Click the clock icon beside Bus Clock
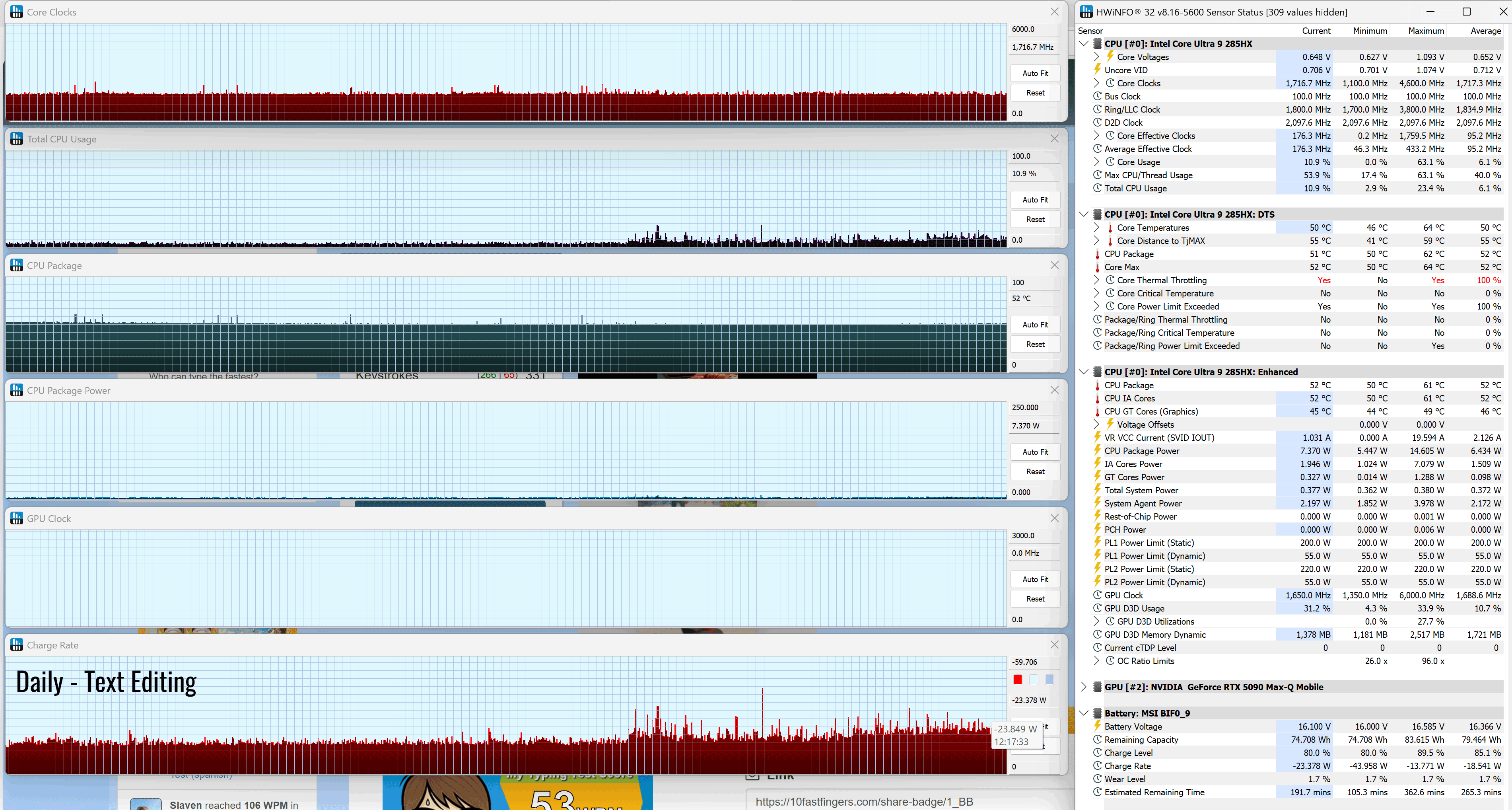Image resolution: width=1512 pixels, height=810 pixels. pos(1097,96)
